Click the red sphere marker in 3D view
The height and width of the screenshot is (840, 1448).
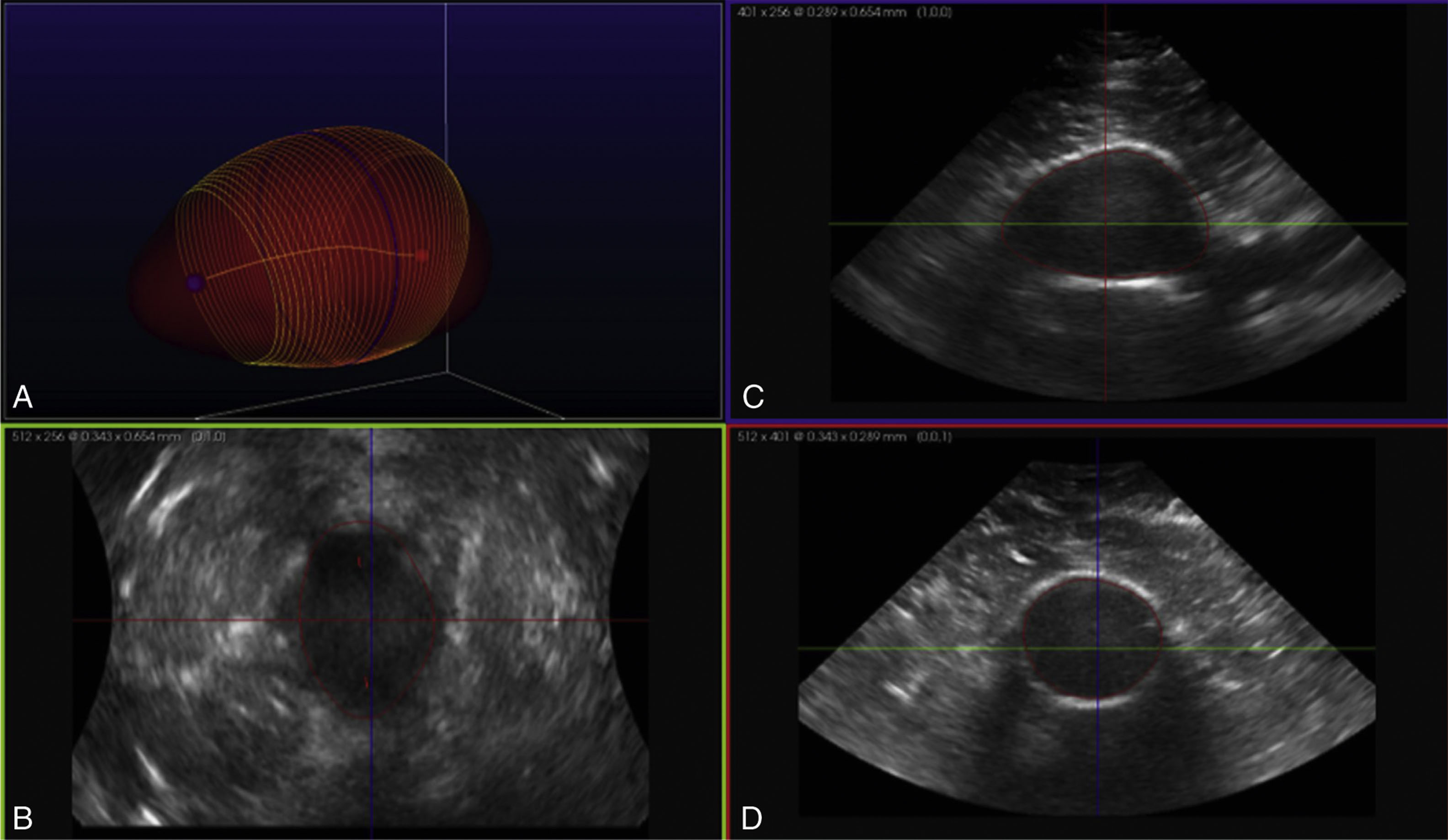[x=422, y=255]
